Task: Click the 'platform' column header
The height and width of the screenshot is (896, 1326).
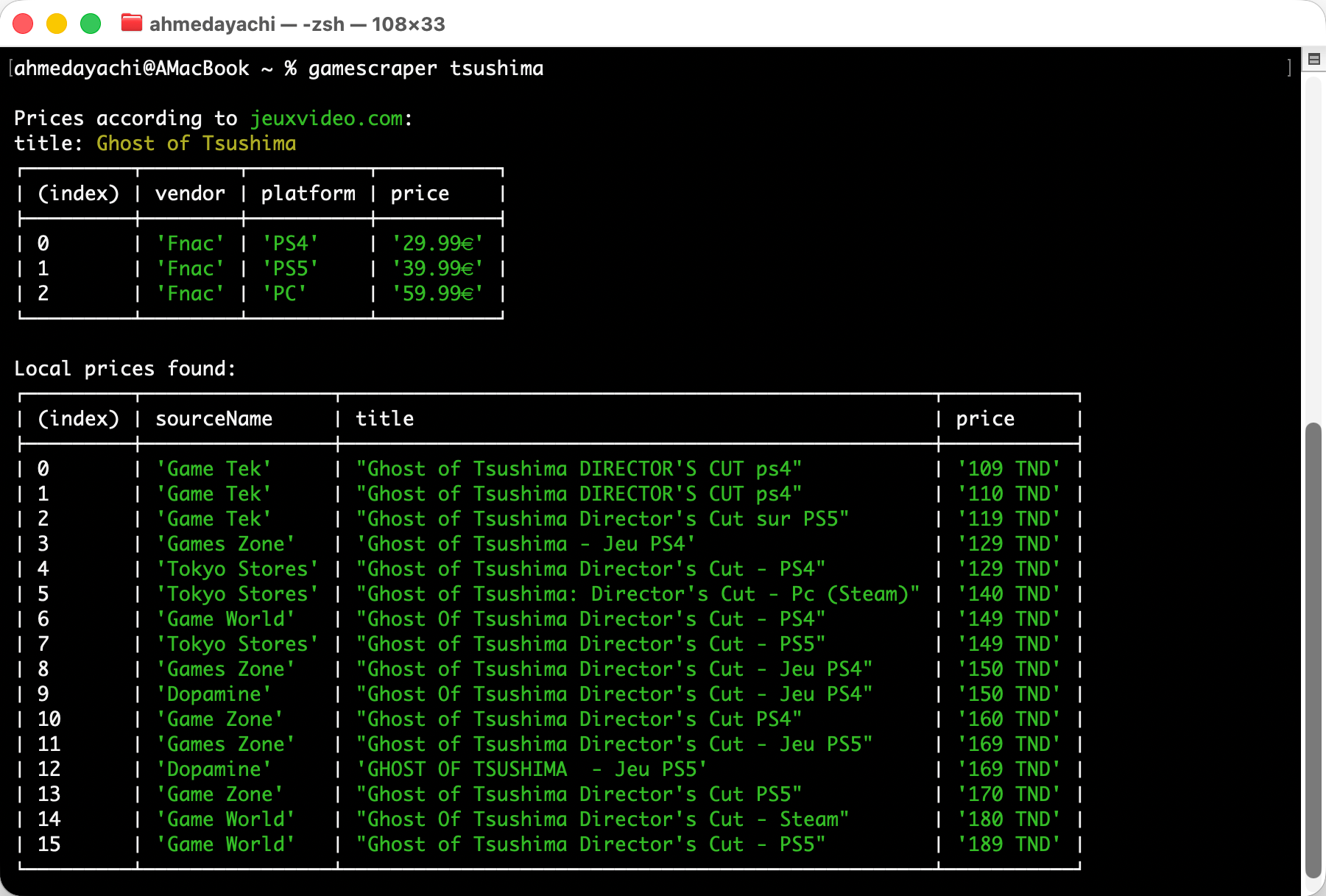Action: pyautogui.click(x=308, y=194)
